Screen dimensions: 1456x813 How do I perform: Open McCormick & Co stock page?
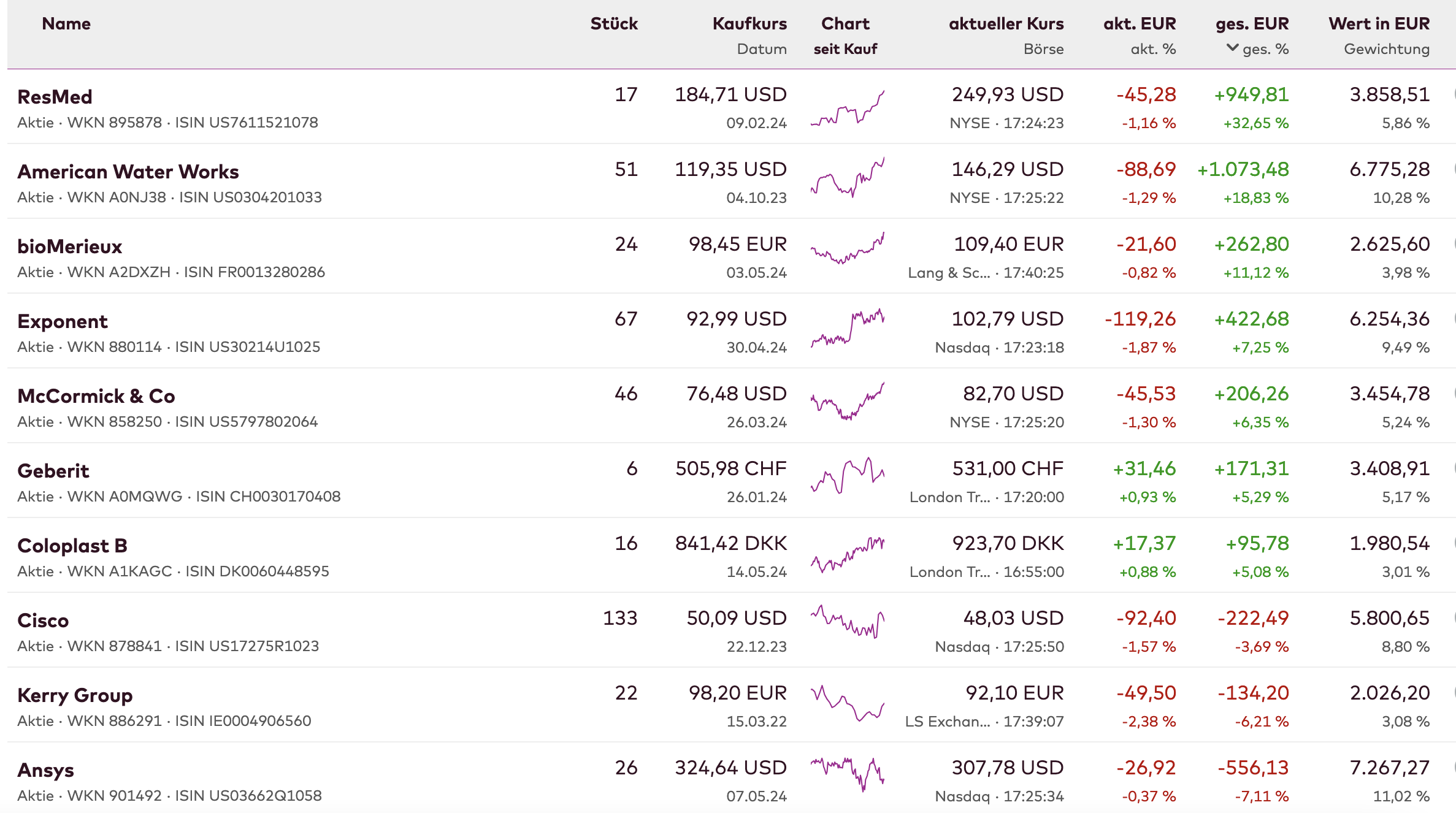96,395
